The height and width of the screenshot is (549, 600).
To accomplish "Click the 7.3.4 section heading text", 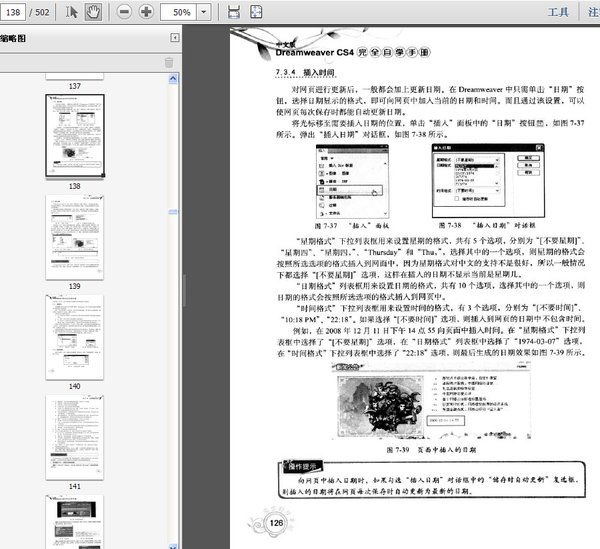I will [x=305, y=72].
